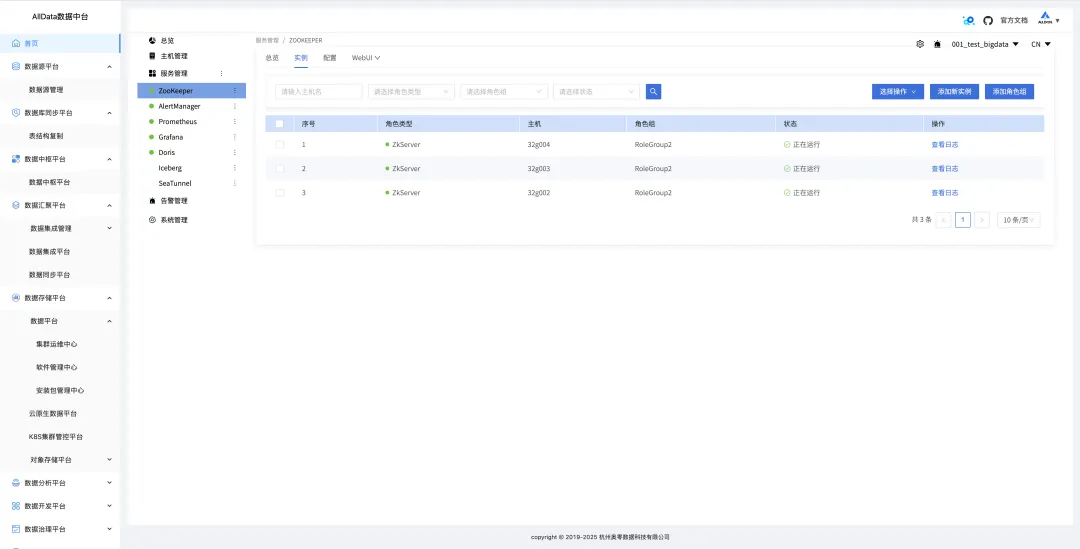
Task: Click the blue search magnifier button
Action: pos(654,92)
